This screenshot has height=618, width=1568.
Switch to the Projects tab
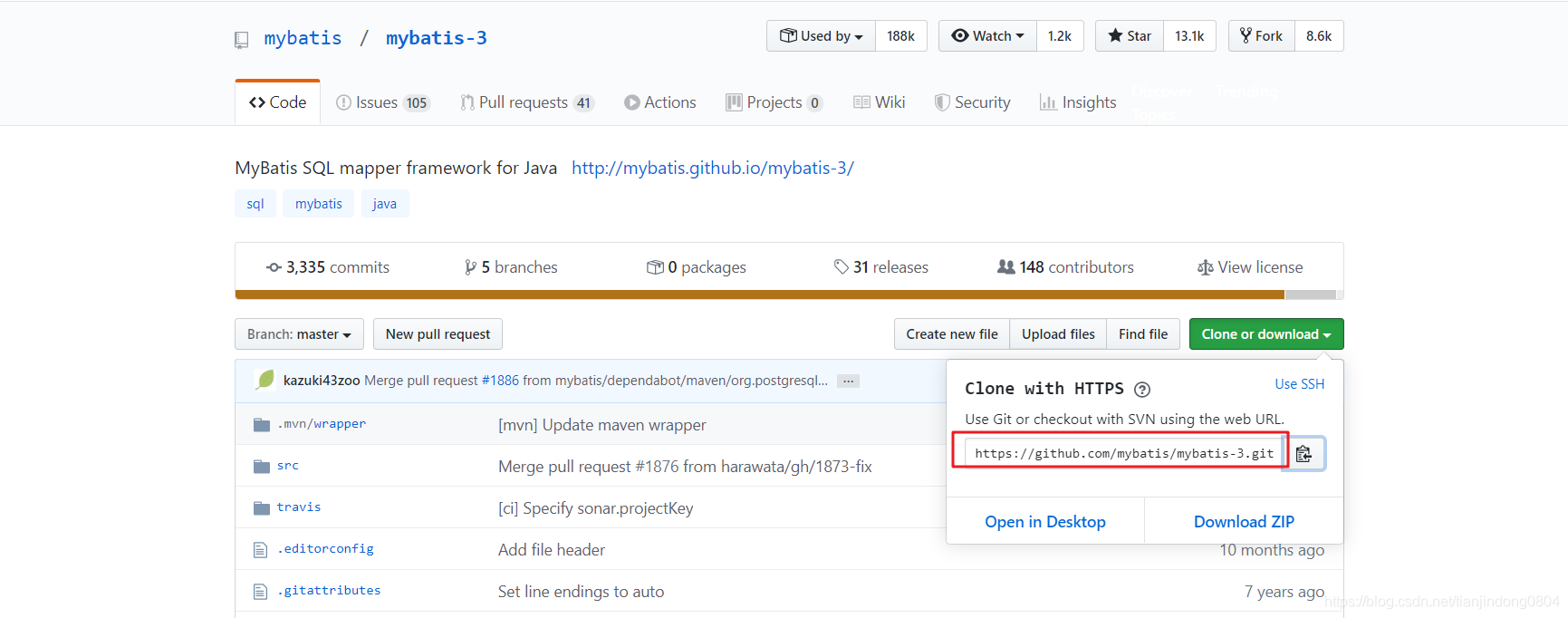774,102
